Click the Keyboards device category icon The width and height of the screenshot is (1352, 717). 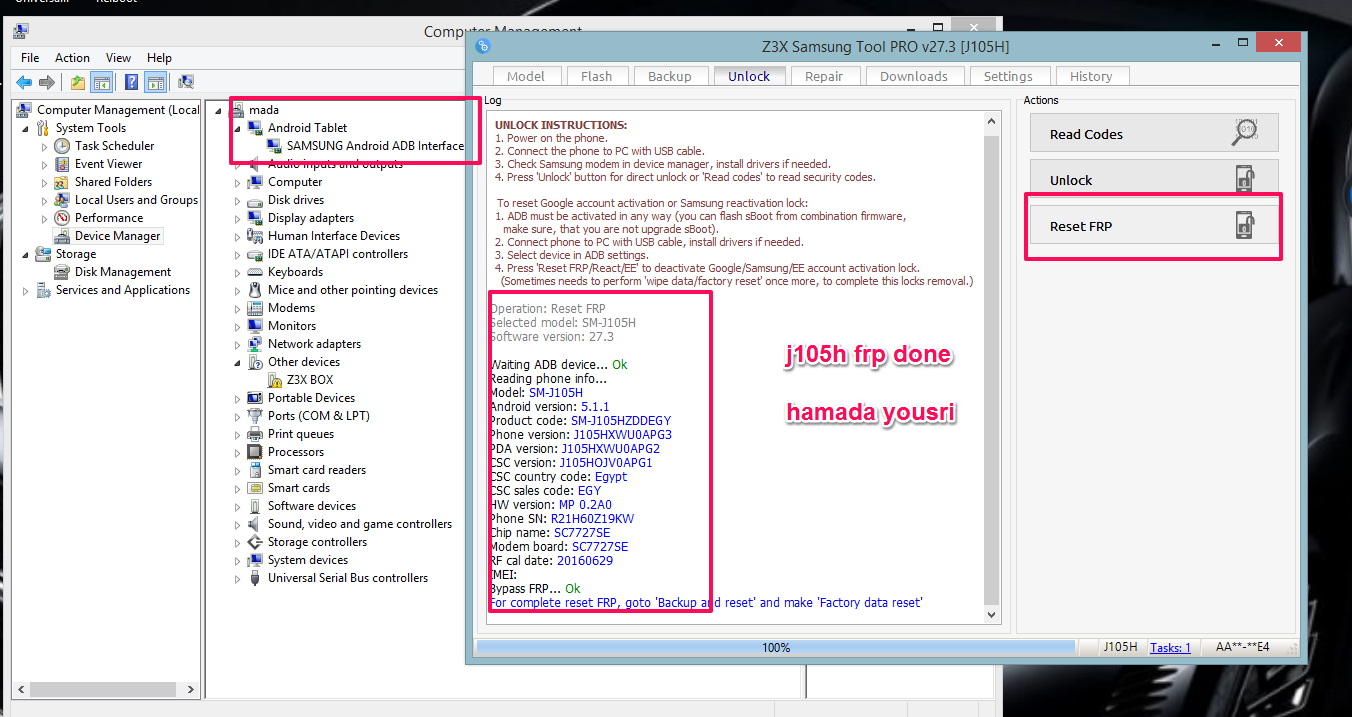click(x=255, y=272)
